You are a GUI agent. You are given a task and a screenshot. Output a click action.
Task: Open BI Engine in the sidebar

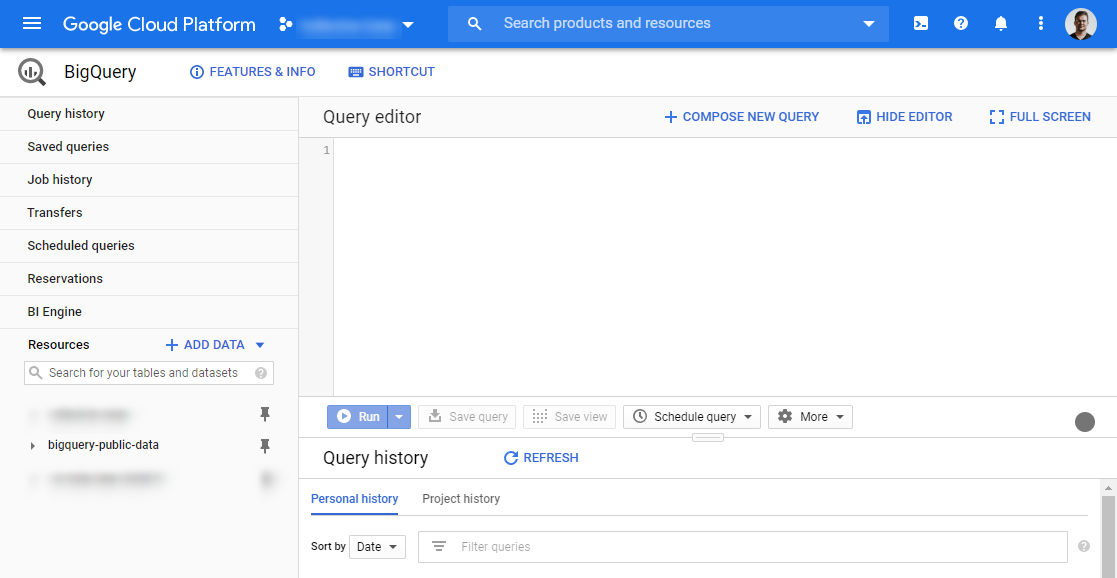coord(149,311)
